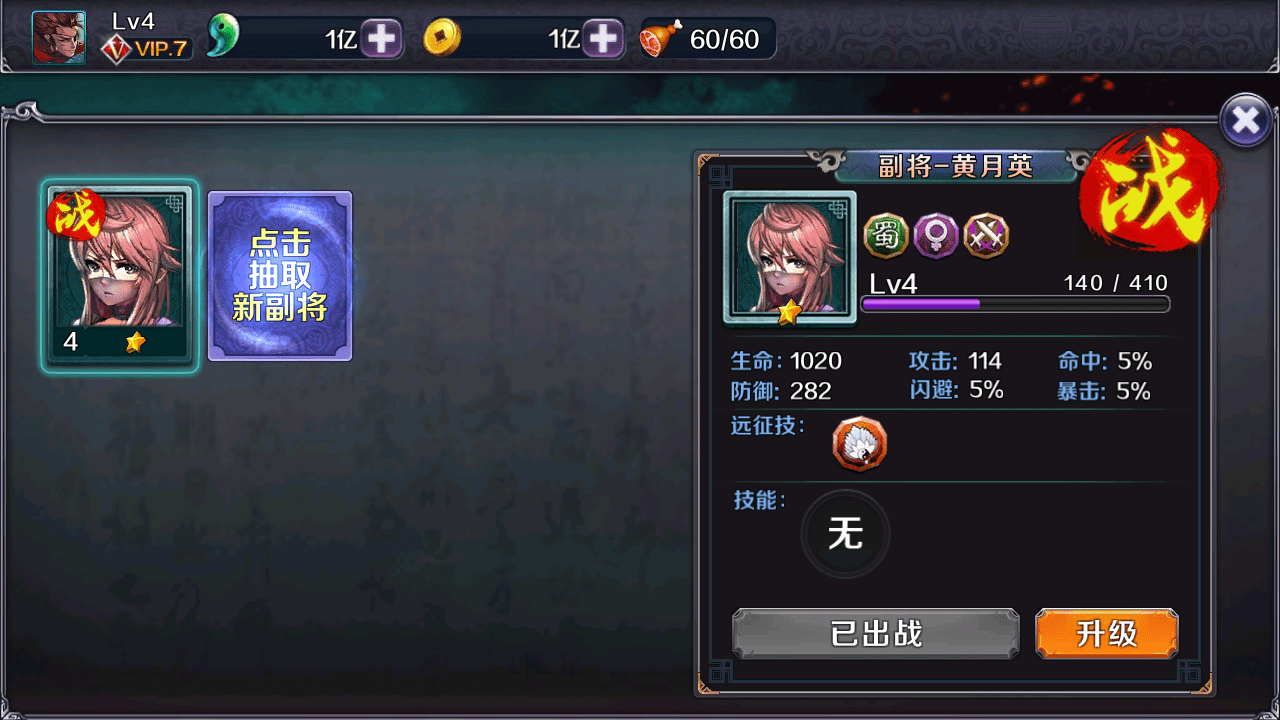1280x720 pixels.
Task: Tap the meat stamina icon
Action: [x=661, y=38]
